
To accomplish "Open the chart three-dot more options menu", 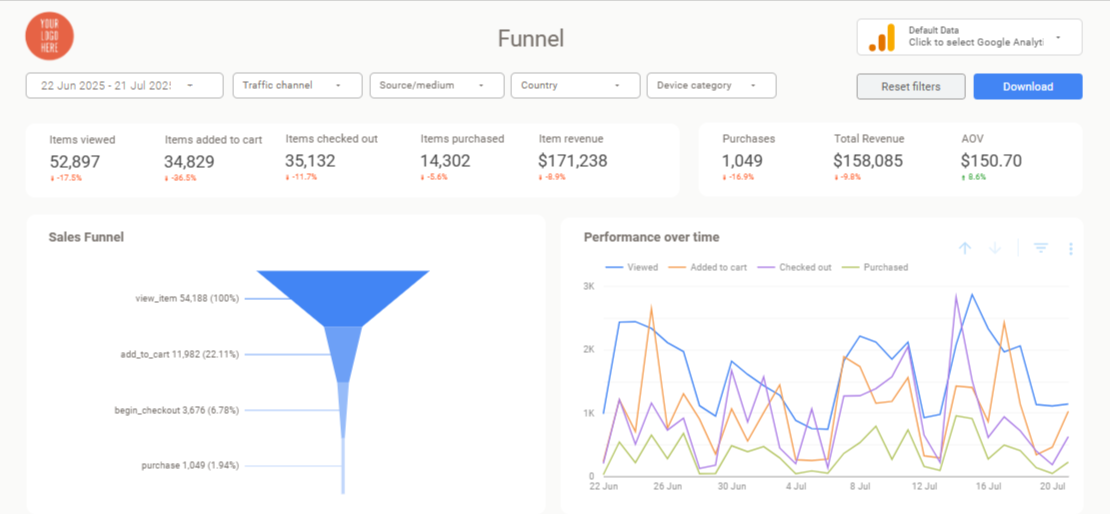I will [x=1071, y=249].
